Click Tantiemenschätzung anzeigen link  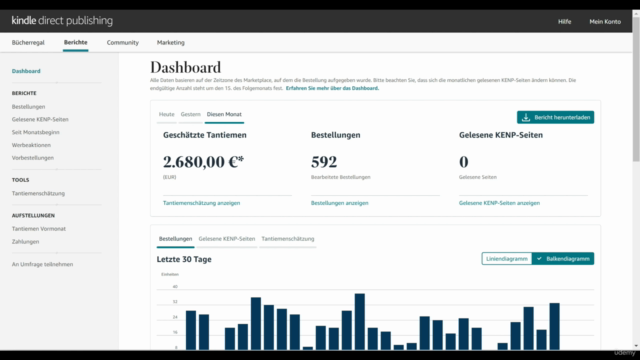pos(202,203)
